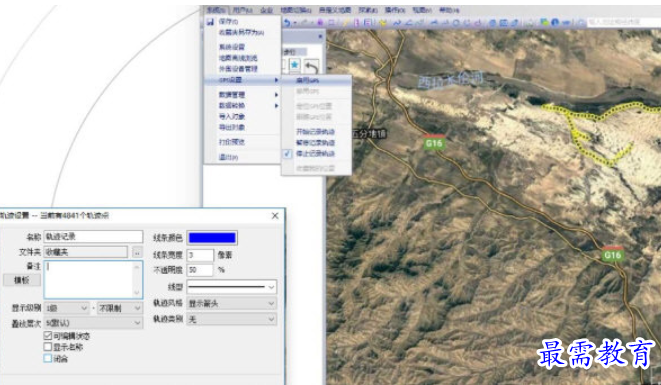Open 打印预览 from the system menu
661x385 pixels.
tap(242, 142)
